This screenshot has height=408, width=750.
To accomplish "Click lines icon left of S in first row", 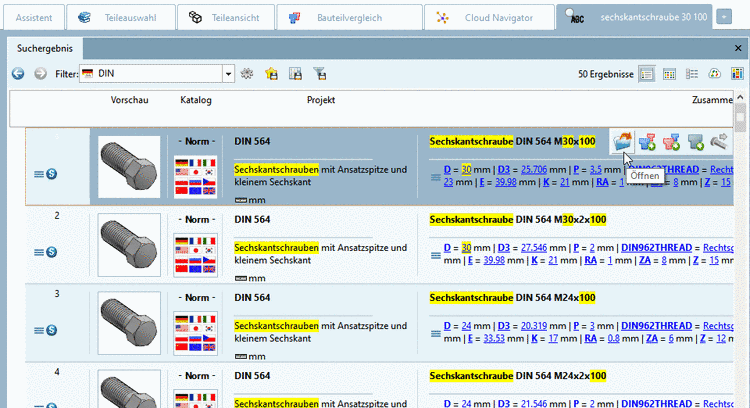I will (39, 174).
